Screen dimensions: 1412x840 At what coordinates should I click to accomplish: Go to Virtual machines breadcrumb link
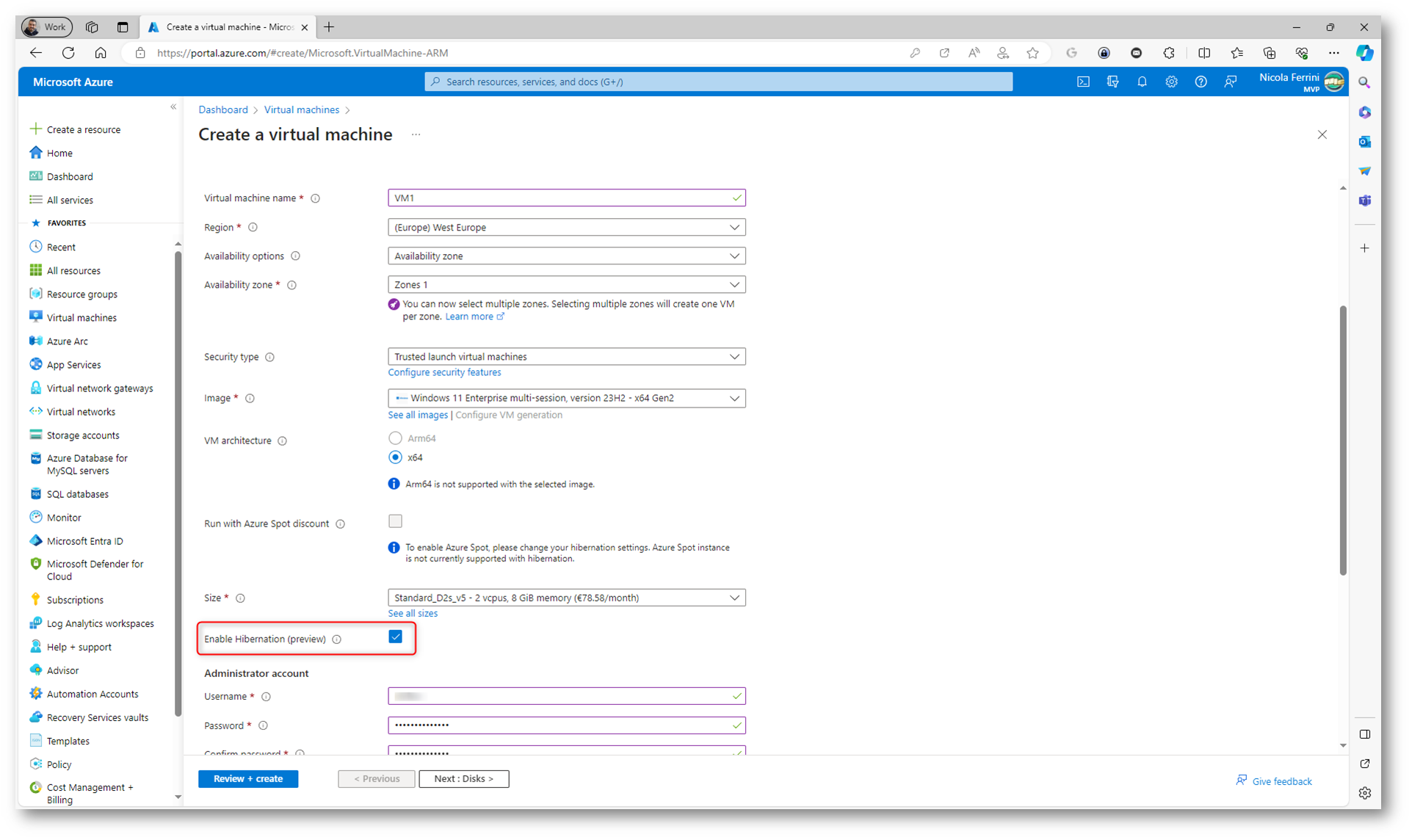coord(301,110)
